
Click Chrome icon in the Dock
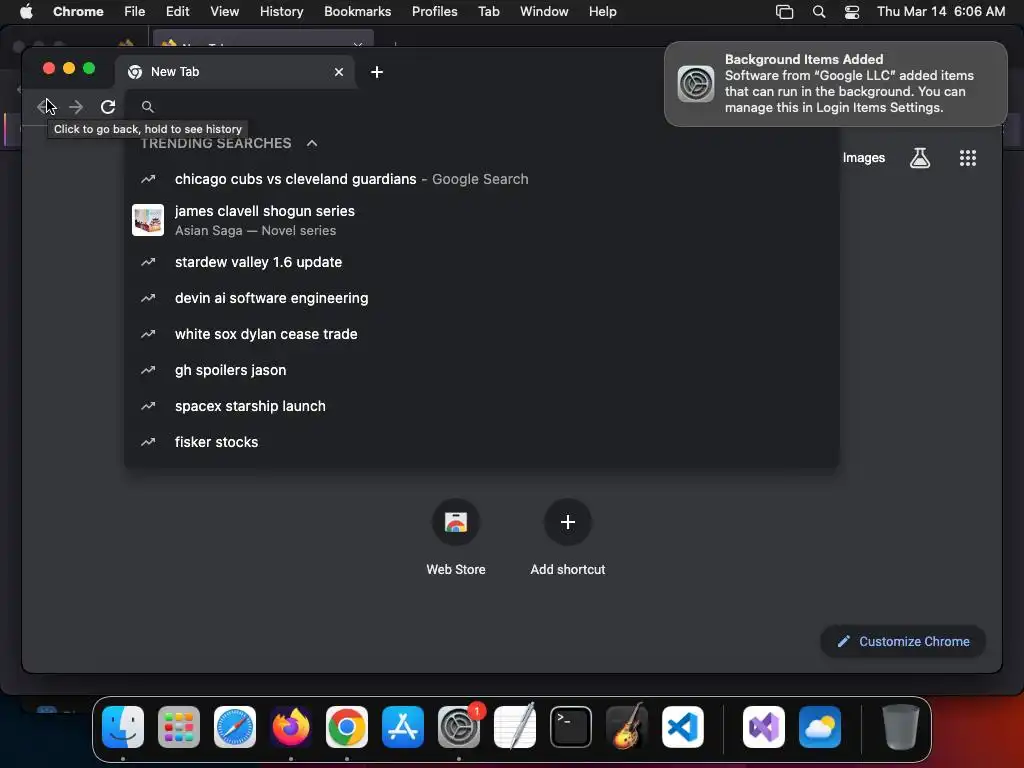[347, 726]
